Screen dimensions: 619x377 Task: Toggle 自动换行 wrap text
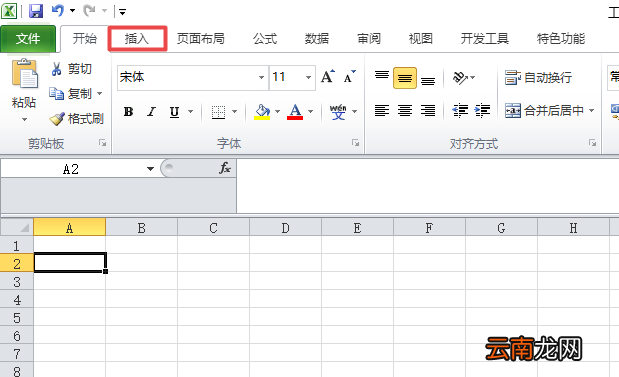538,77
